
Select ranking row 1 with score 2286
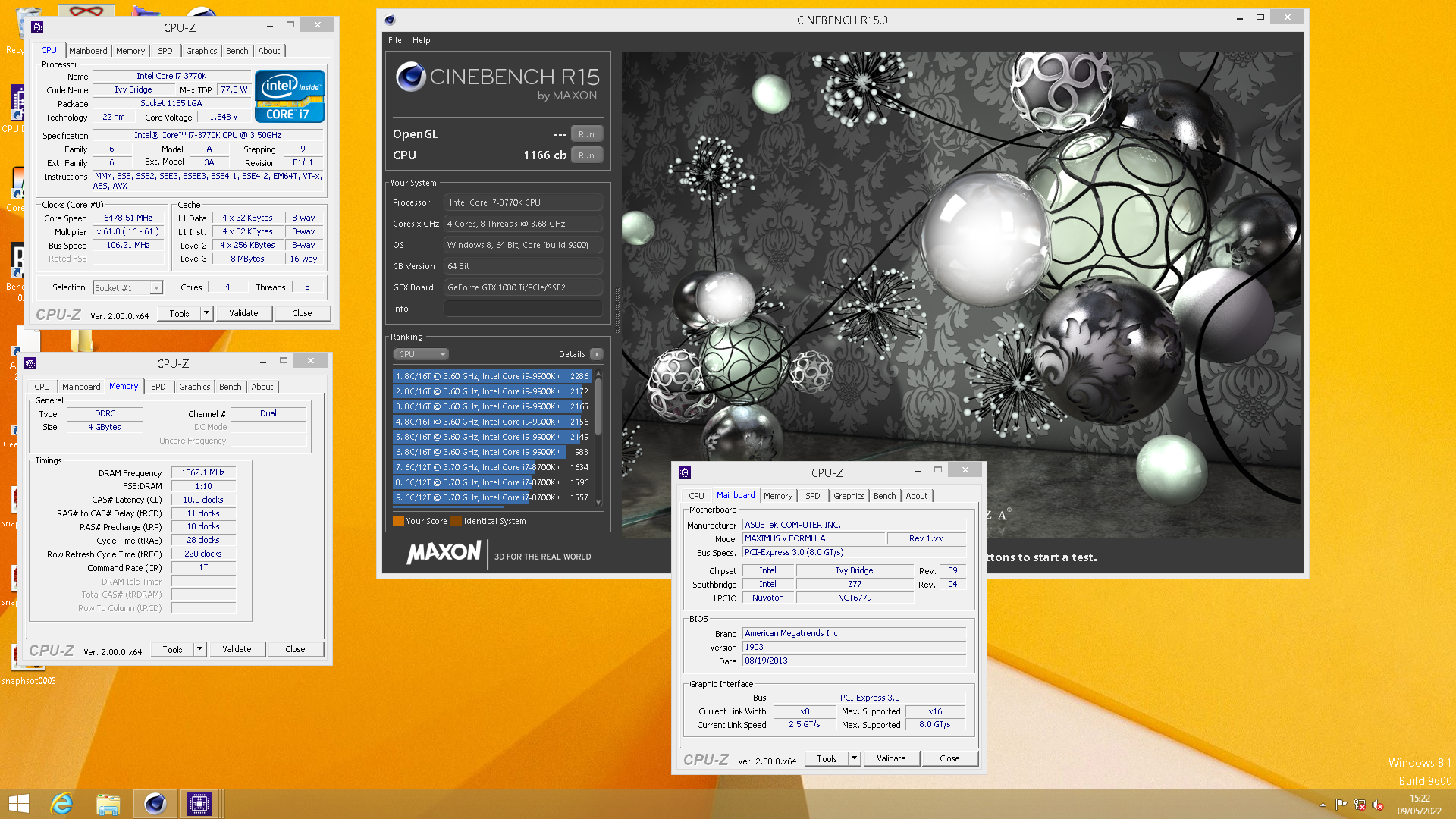point(492,376)
